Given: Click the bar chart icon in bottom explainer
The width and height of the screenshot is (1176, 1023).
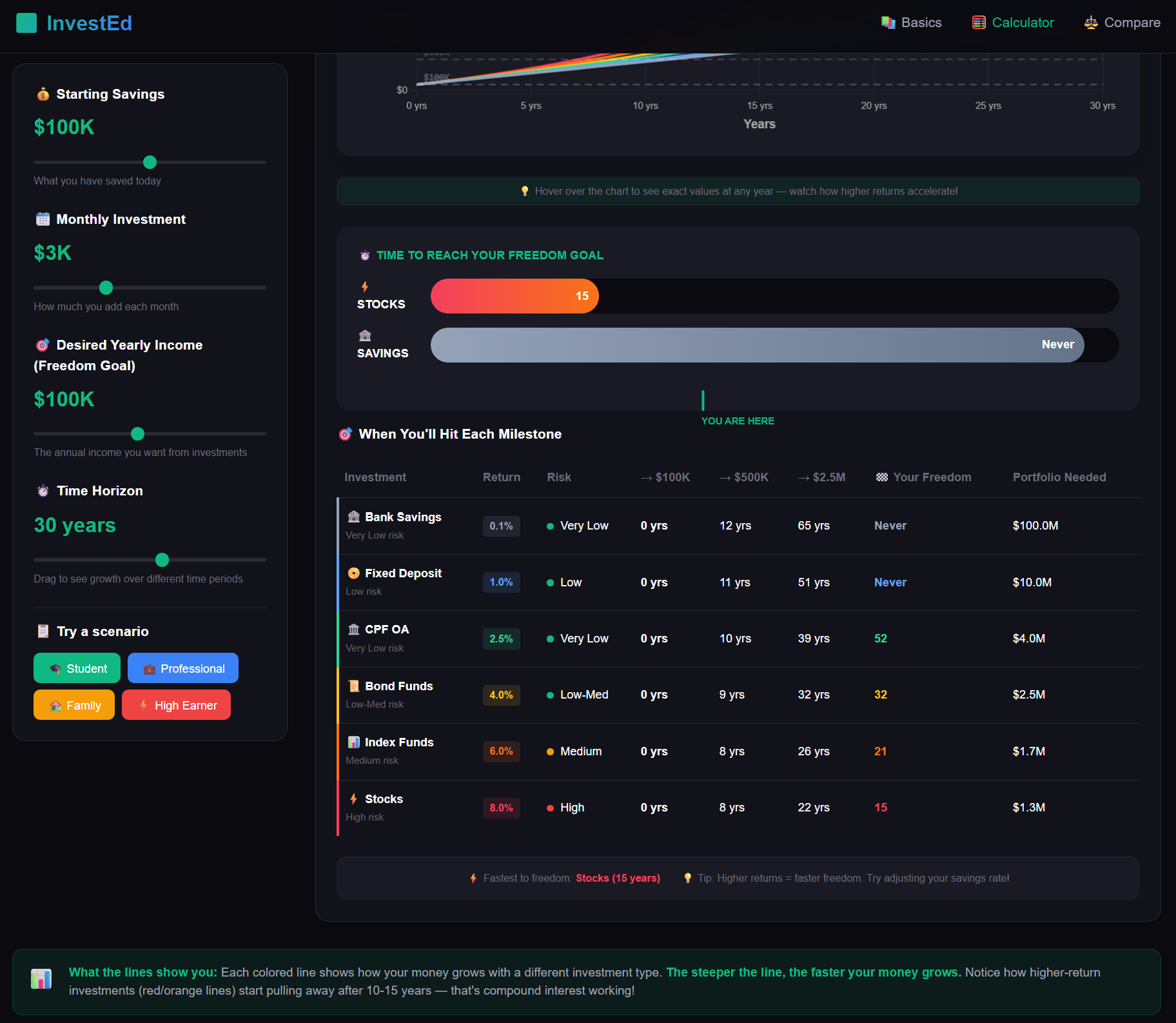Looking at the screenshot, I should (x=41, y=979).
